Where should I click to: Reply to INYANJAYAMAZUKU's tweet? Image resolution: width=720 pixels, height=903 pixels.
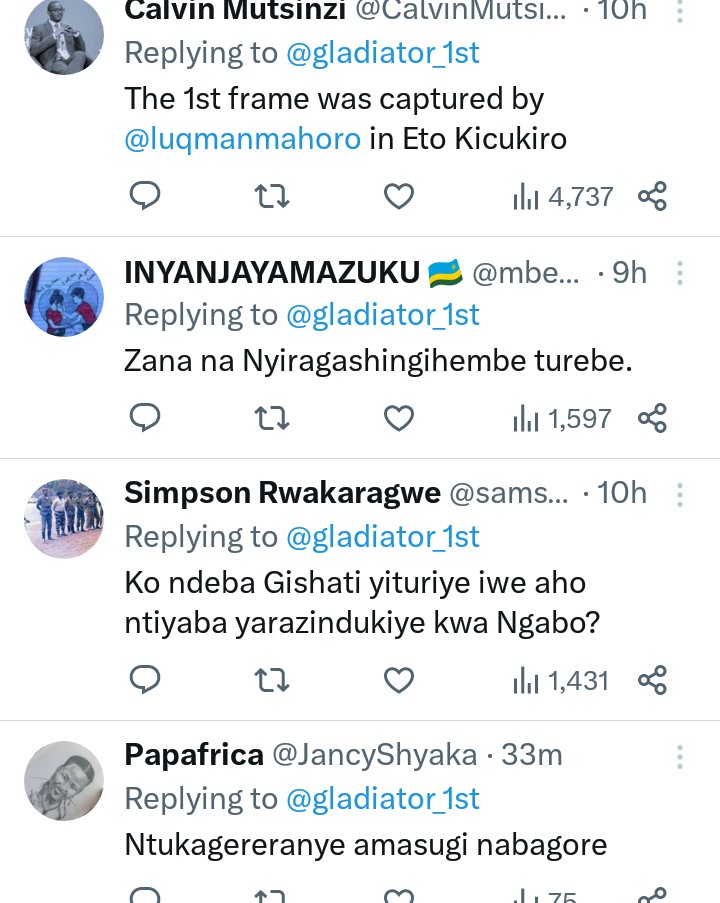point(146,418)
